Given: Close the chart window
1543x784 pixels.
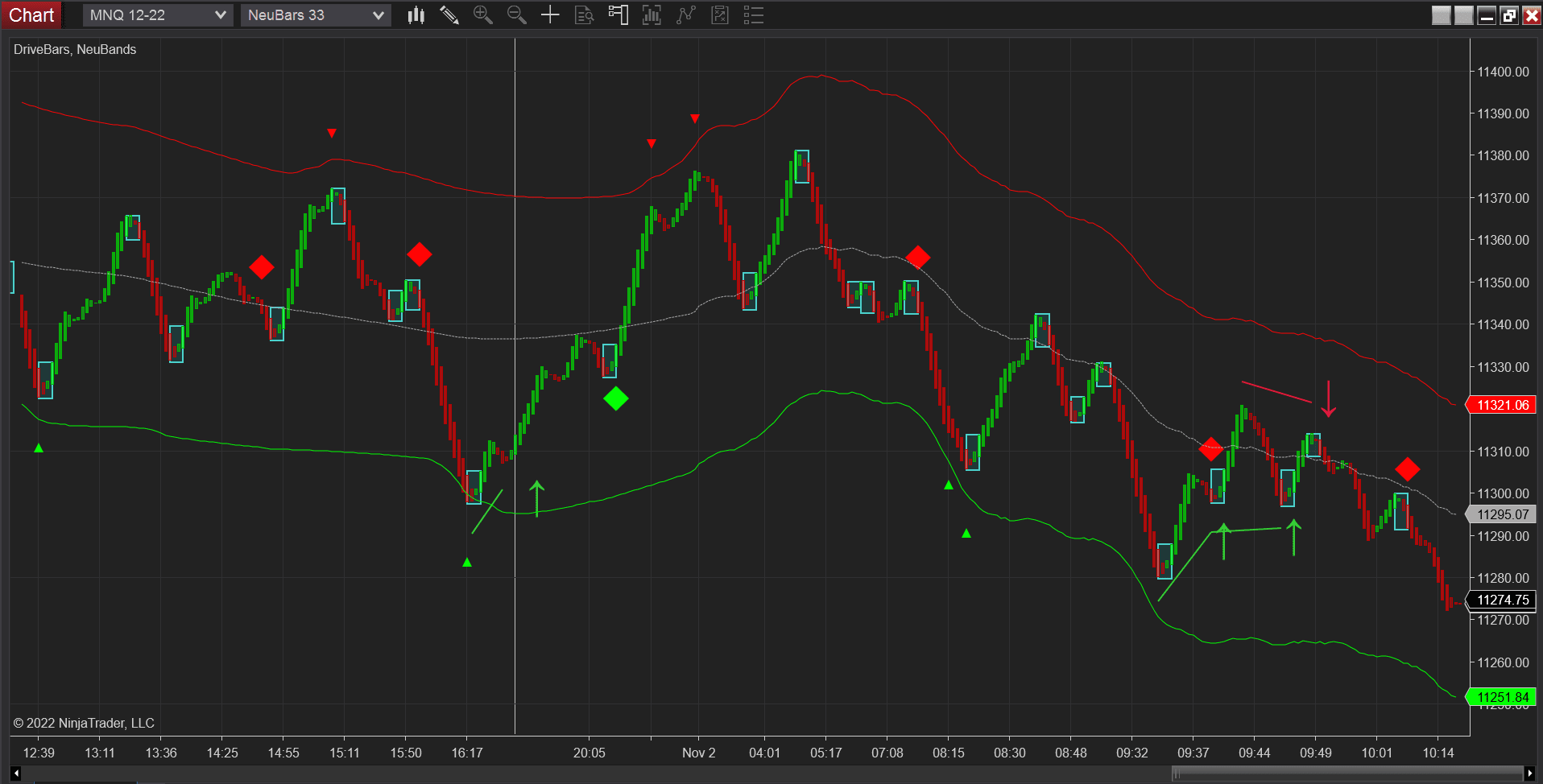Looking at the screenshot, I should click(1532, 15).
